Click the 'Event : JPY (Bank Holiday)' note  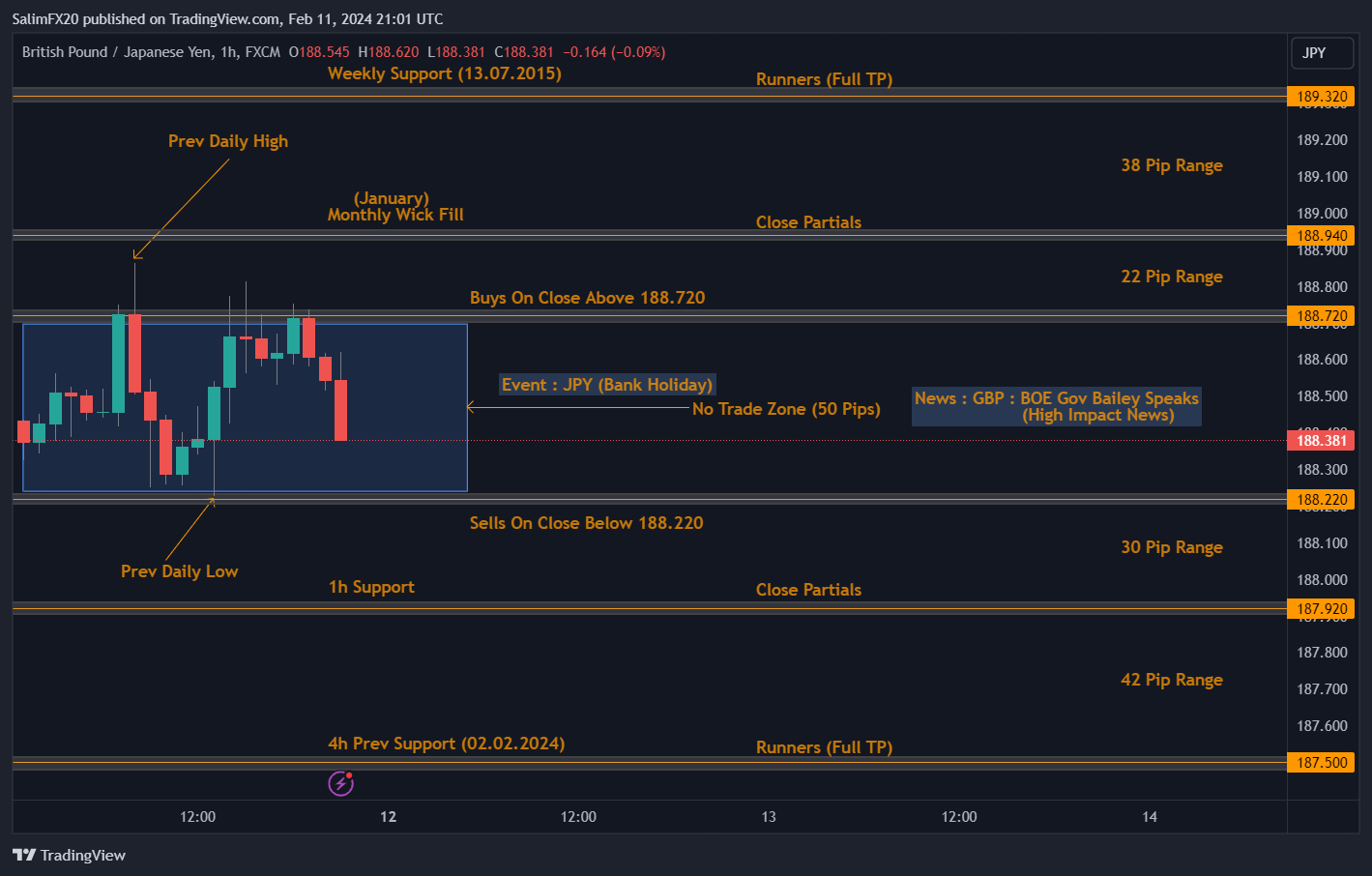tap(607, 385)
